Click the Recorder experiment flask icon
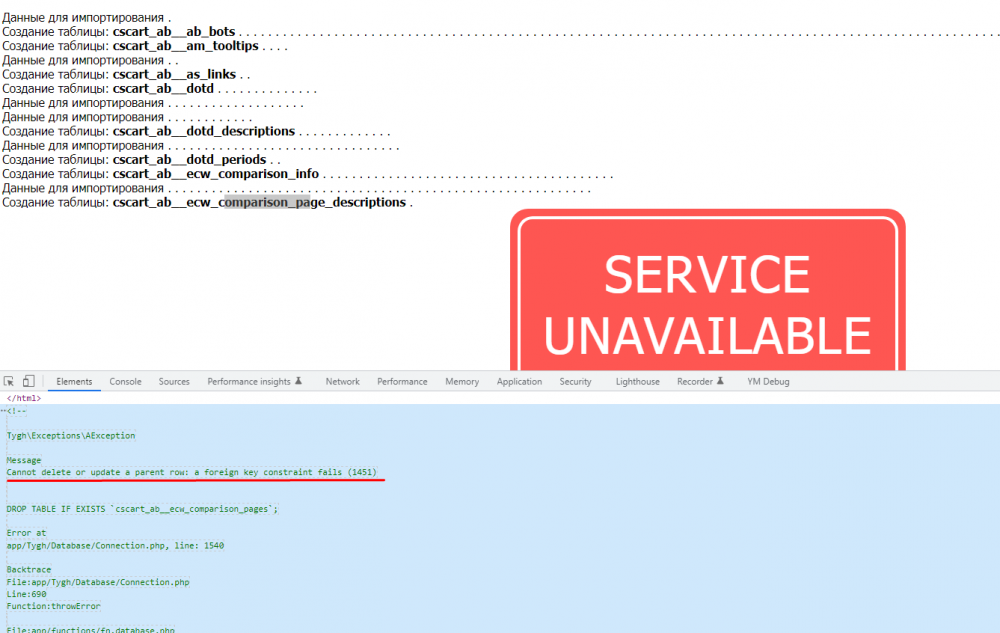This screenshot has width=1000, height=633. pyautogui.click(x=722, y=381)
